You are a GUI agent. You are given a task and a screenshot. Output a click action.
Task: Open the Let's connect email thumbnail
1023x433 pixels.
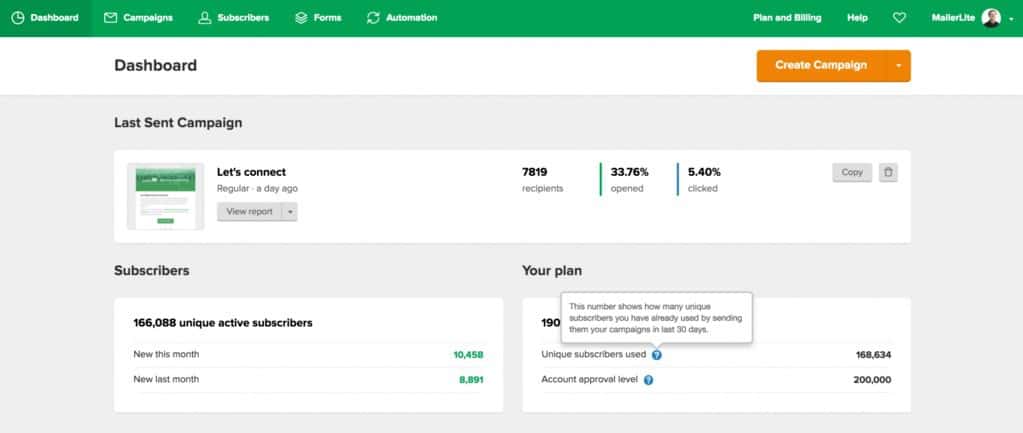[x=166, y=196]
